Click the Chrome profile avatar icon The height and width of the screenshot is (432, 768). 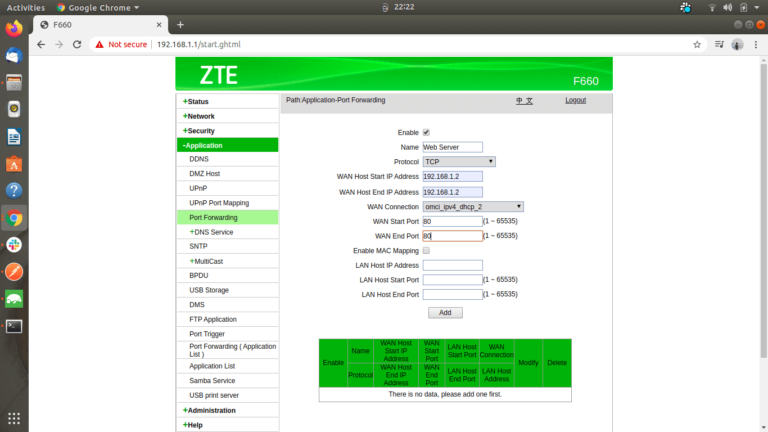click(737, 44)
